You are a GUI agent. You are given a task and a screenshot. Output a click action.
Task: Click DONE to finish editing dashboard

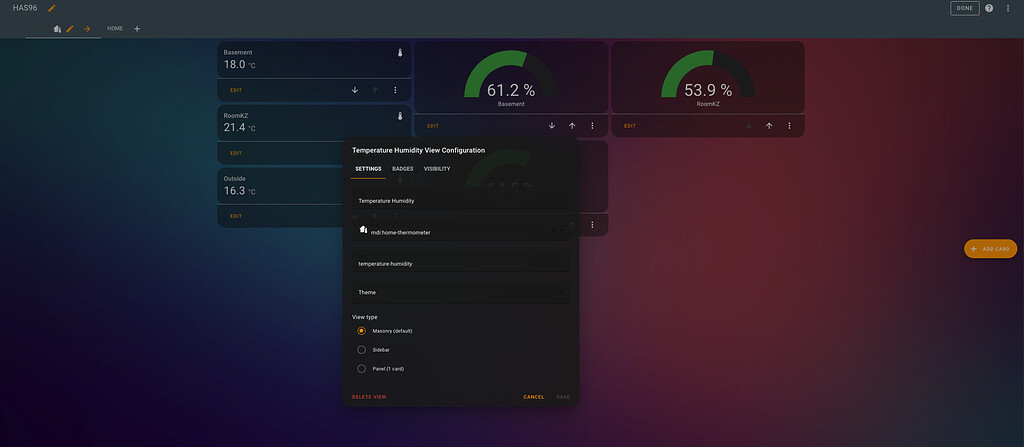pyautogui.click(x=965, y=8)
